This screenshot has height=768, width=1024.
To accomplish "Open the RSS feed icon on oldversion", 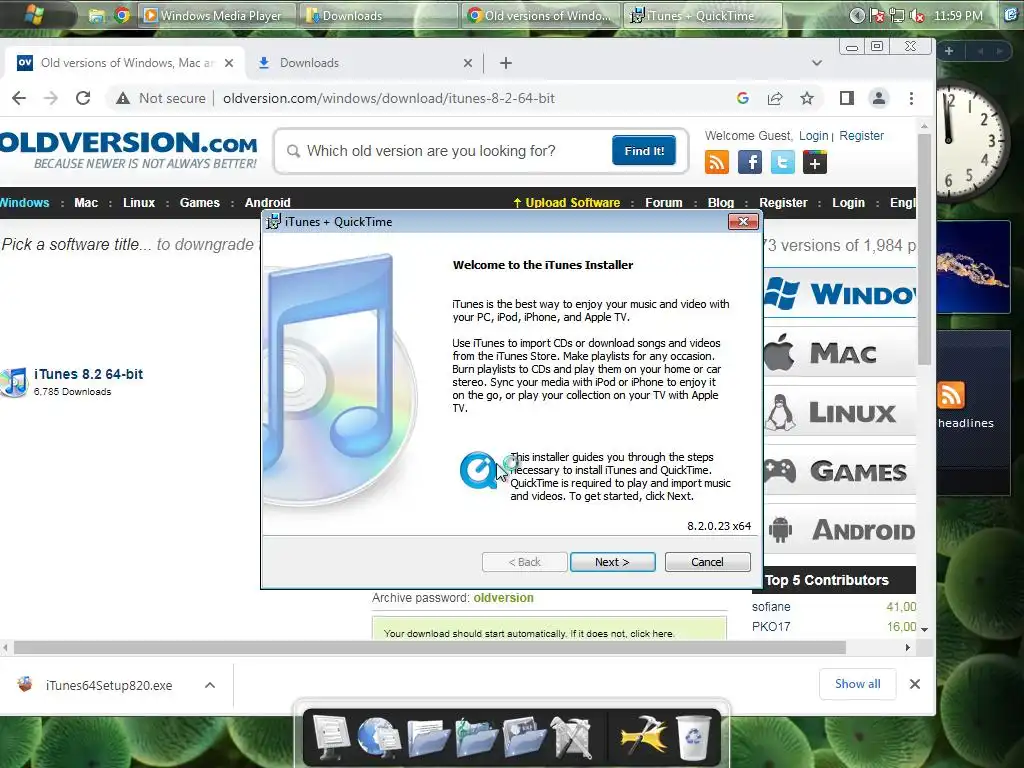I will (716, 162).
